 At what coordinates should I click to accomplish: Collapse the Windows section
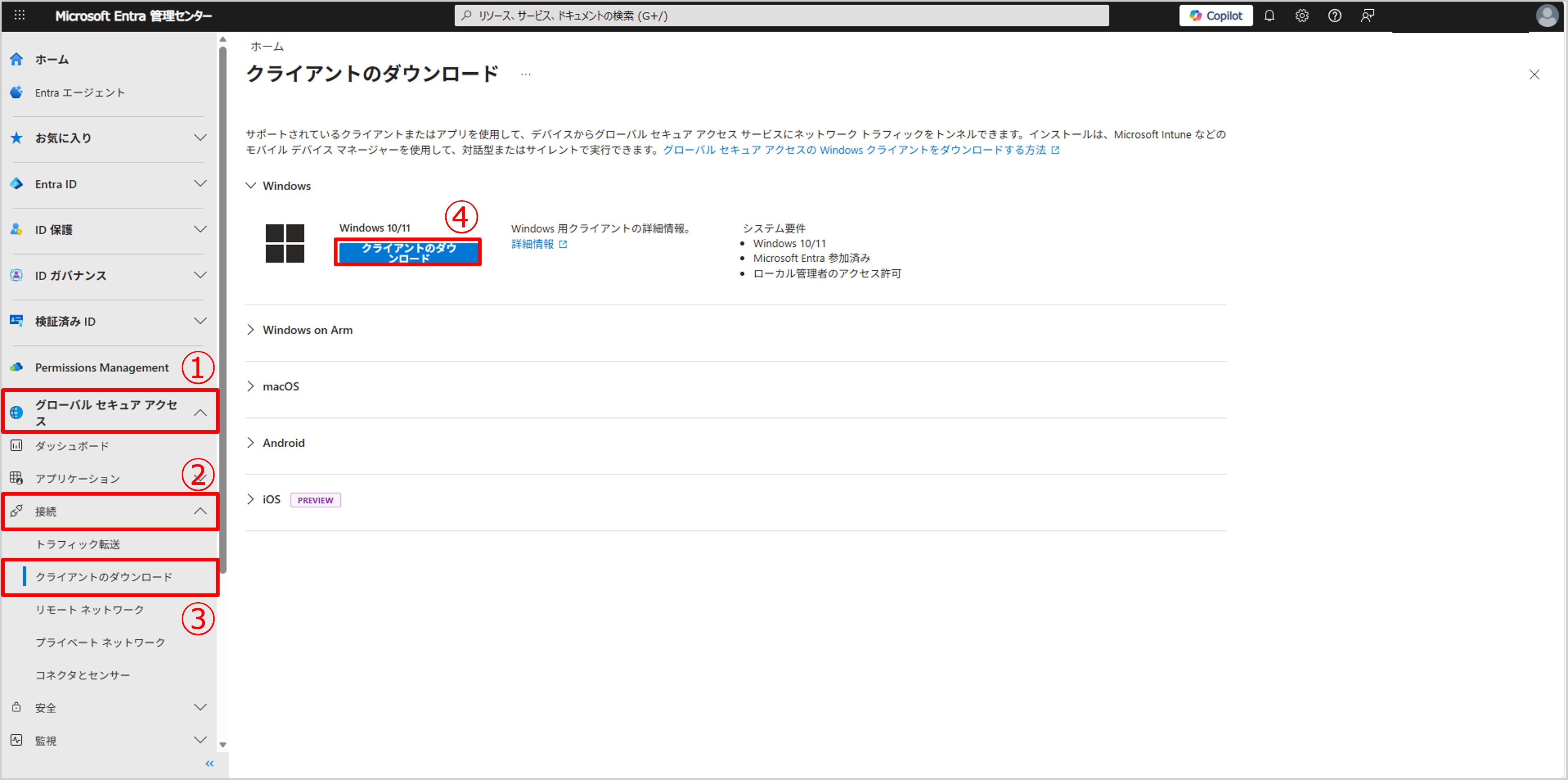(x=286, y=186)
